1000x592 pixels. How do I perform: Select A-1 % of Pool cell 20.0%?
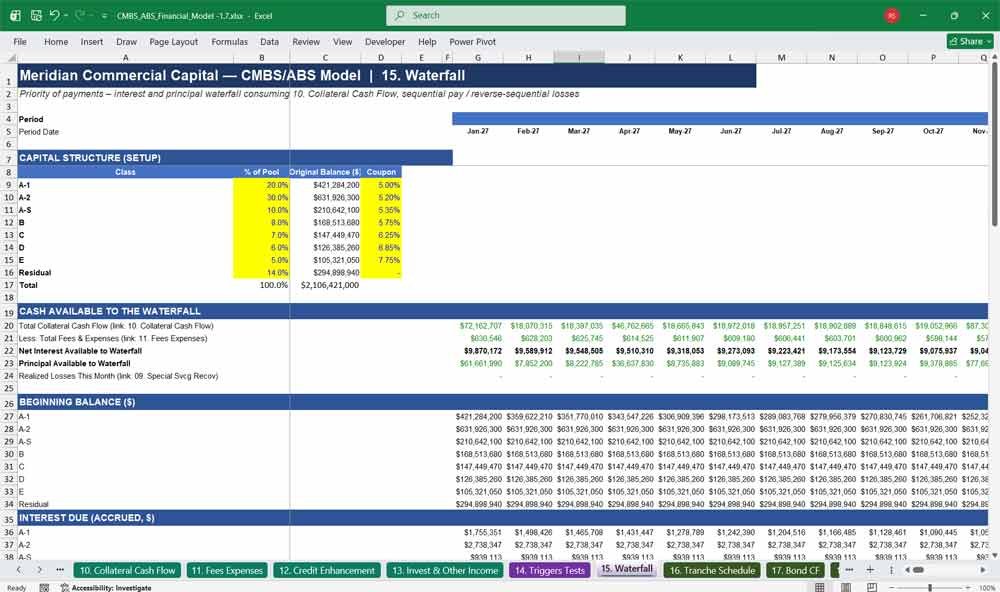(x=261, y=185)
